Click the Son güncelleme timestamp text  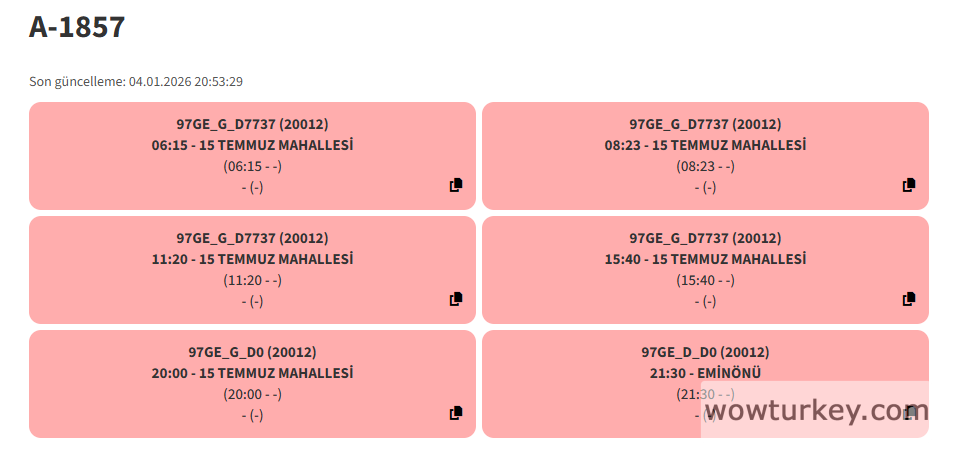136,81
